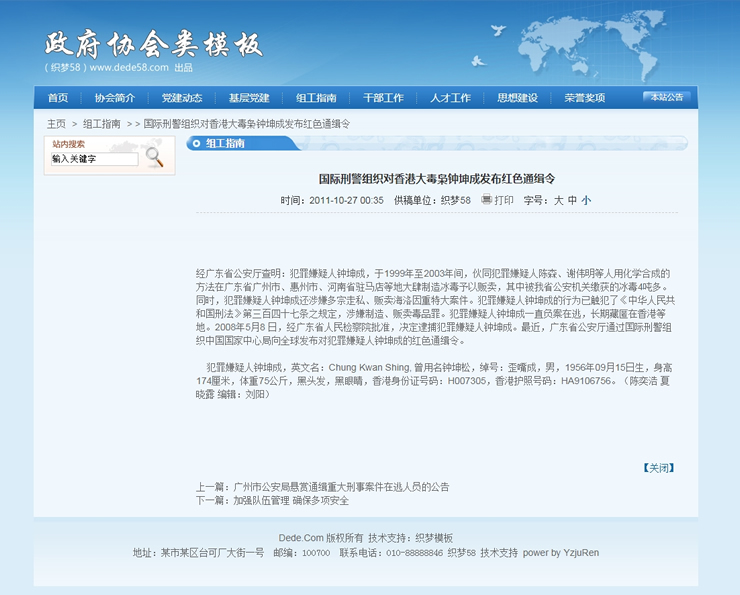
Task: Open 思想建设 in the top menu
Action: 517,98
